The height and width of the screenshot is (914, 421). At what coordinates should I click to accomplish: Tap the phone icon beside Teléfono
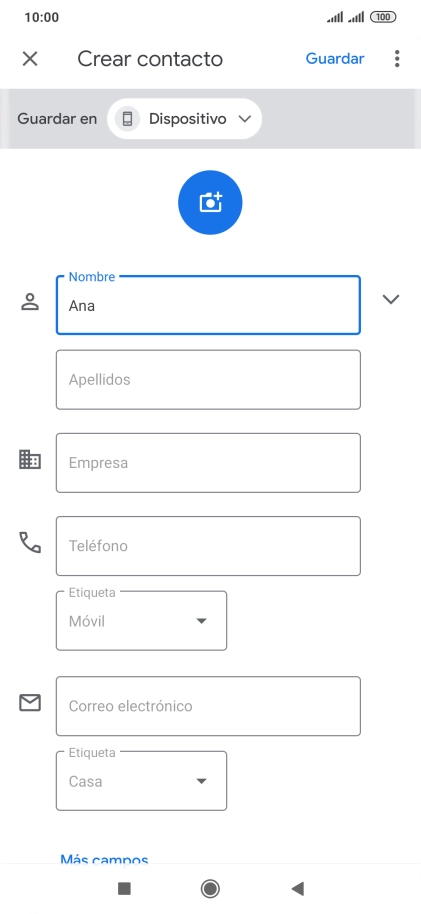pyautogui.click(x=30, y=542)
